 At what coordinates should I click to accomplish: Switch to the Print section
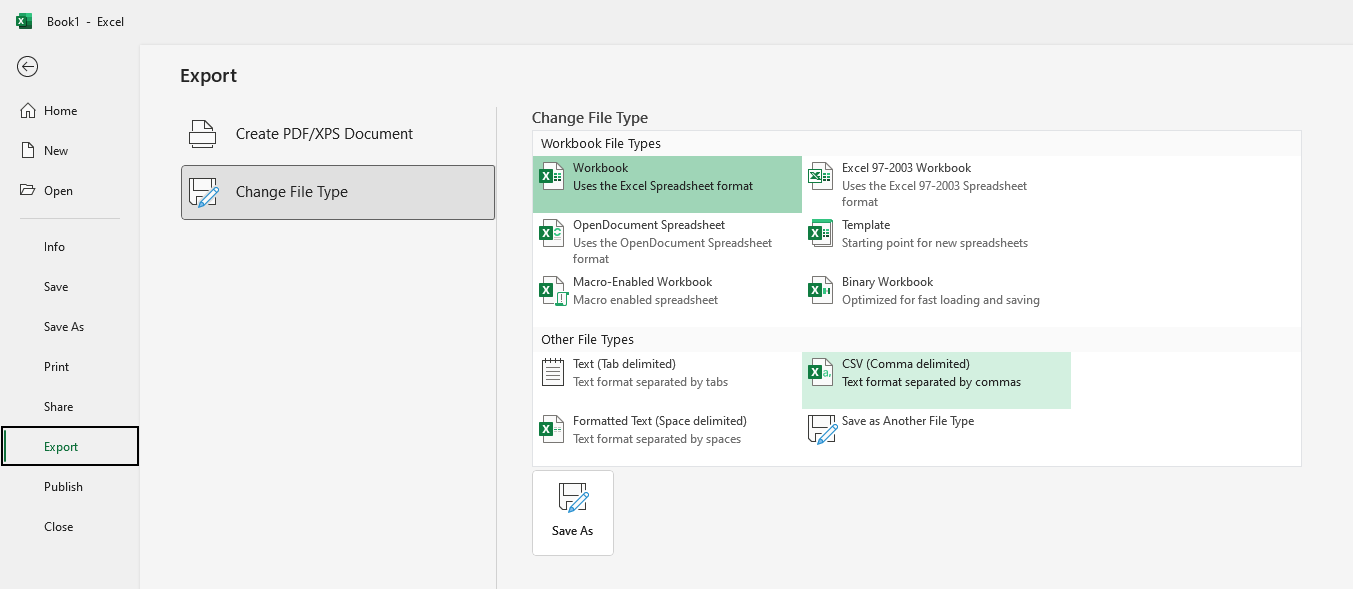coord(56,366)
